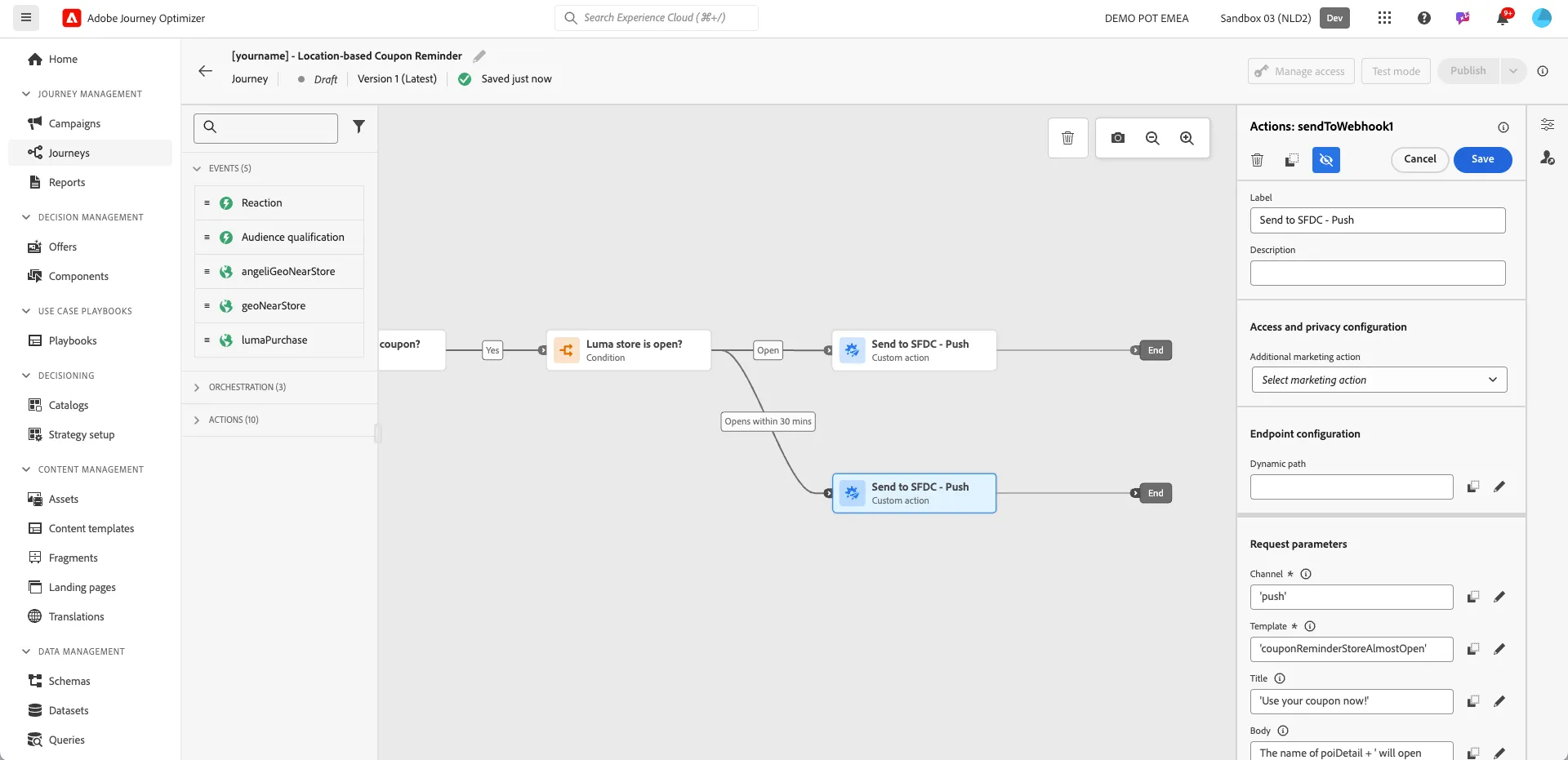Screen dimensions: 1568x760
Task: Click the Test mode button
Action: point(1396,71)
